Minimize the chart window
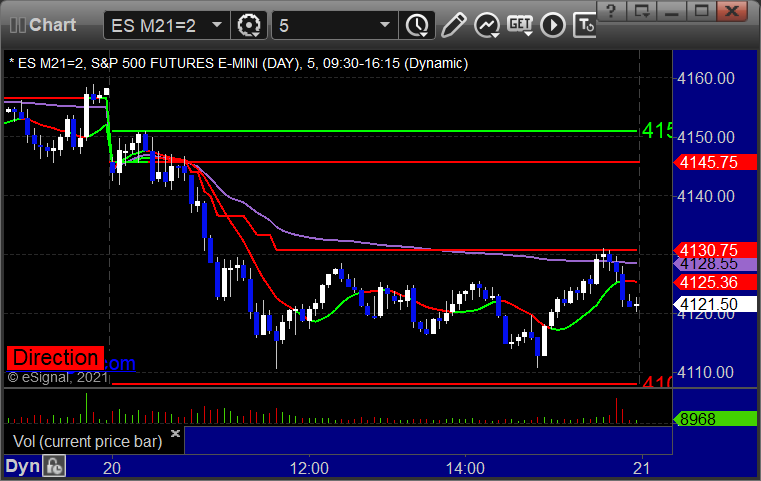 click(671, 11)
